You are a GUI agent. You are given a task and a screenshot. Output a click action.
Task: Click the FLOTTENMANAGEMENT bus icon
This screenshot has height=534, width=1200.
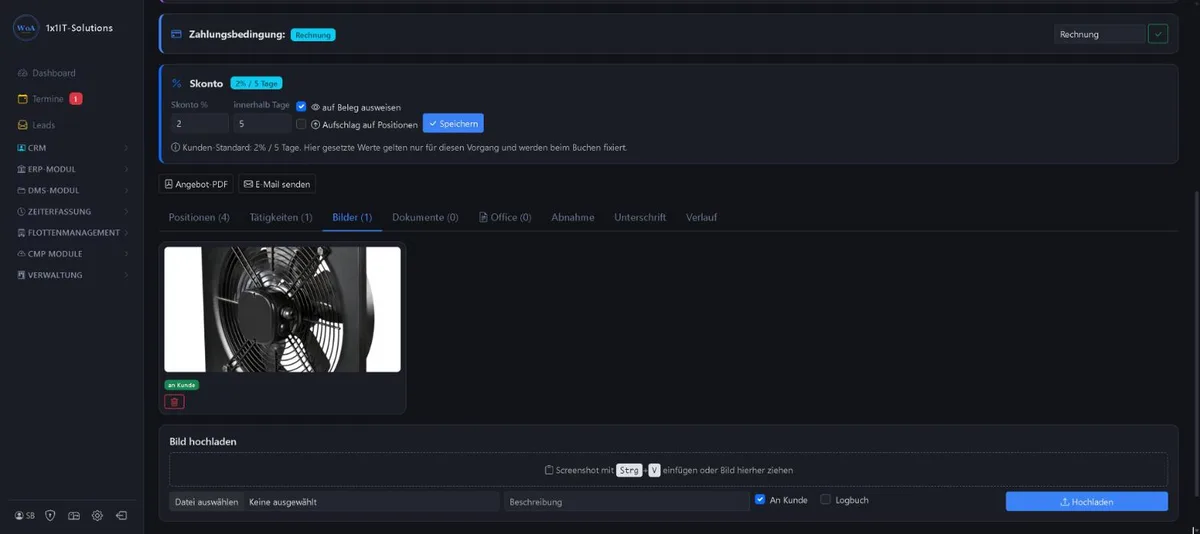coord(21,233)
